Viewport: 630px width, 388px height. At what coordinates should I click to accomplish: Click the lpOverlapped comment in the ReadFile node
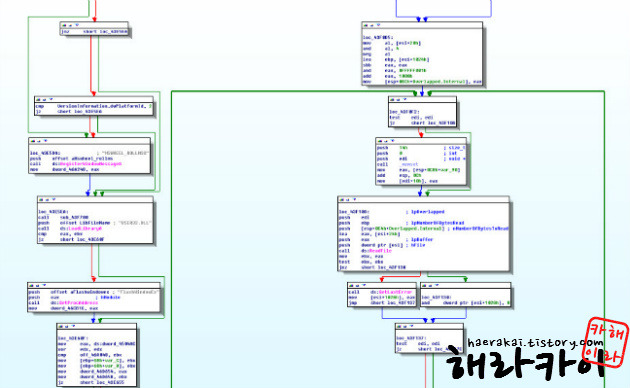tap(425, 212)
